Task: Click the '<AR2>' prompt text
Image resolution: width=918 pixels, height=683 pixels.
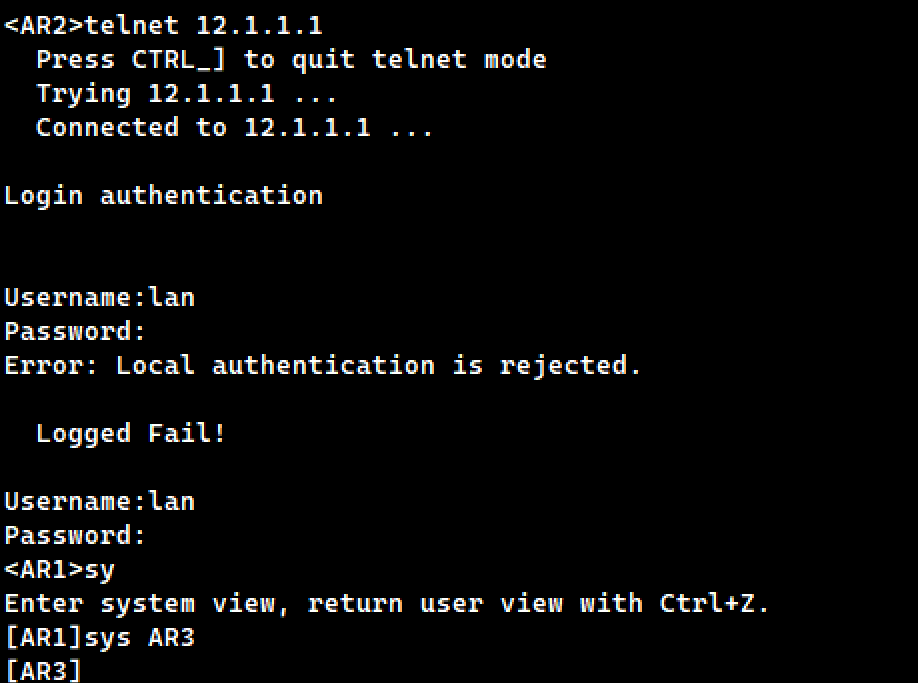Action: (44, 26)
